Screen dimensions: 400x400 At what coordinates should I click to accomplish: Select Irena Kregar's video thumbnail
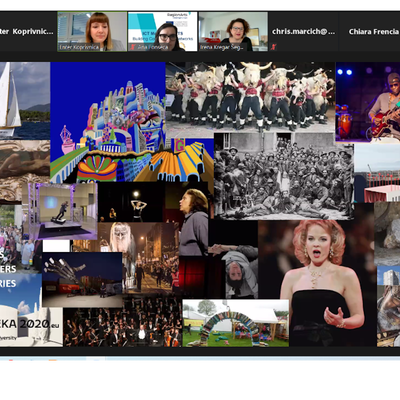coord(233,31)
